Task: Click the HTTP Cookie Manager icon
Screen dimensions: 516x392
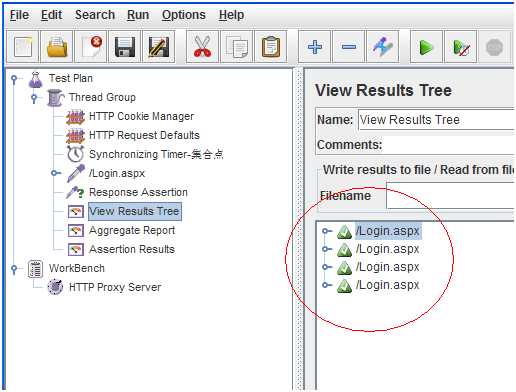Action: [x=76, y=117]
